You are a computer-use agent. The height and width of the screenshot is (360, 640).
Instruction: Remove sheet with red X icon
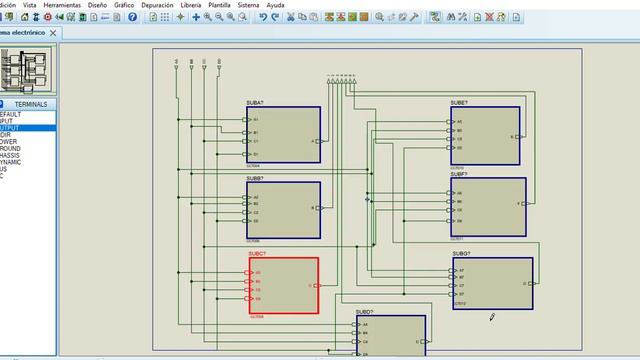click(489, 17)
